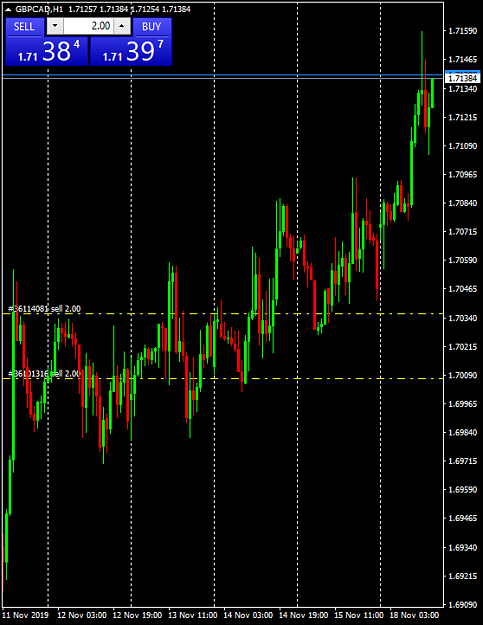Collapse the one-click trading panel triangle
Screen dimensions: 483x625
click(8, 9)
